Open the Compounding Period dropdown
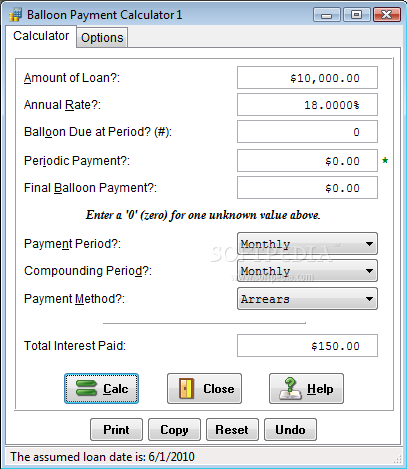The width and height of the screenshot is (407, 469). tap(307, 271)
